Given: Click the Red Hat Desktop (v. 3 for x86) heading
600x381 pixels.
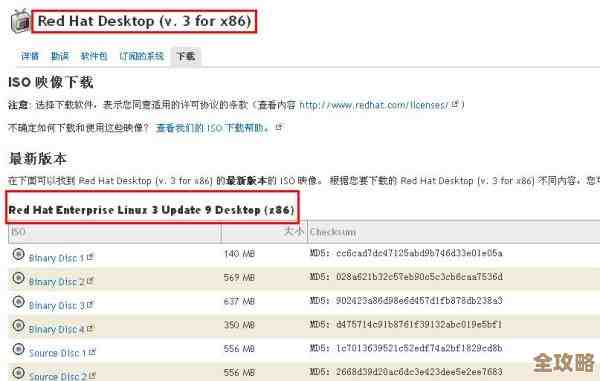Looking at the screenshot, I should tap(144, 21).
